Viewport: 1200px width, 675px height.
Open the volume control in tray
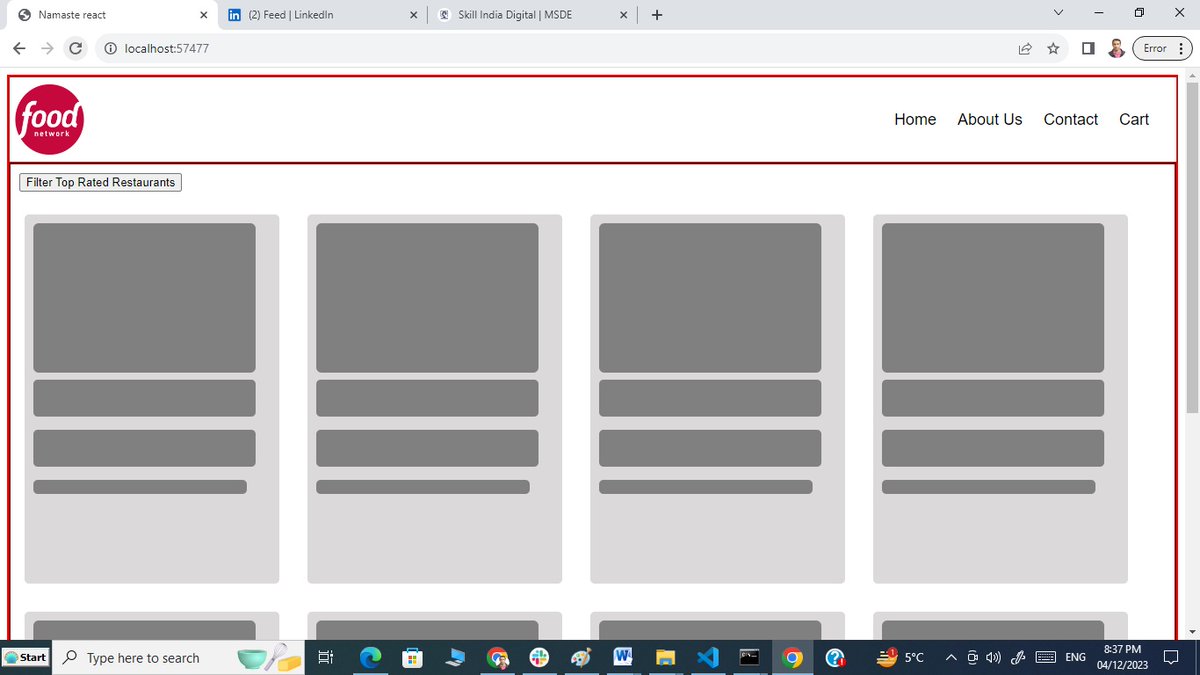tap(993, 658)
